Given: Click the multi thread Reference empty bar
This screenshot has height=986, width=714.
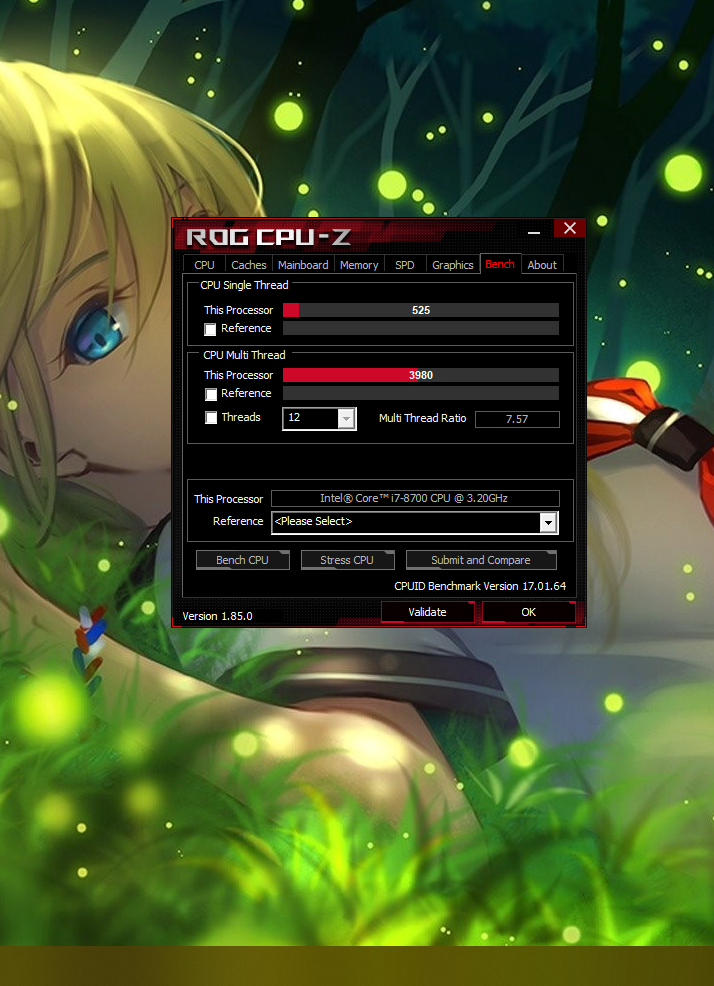Looking at the screenshot, I should click(x=421, y=393).
